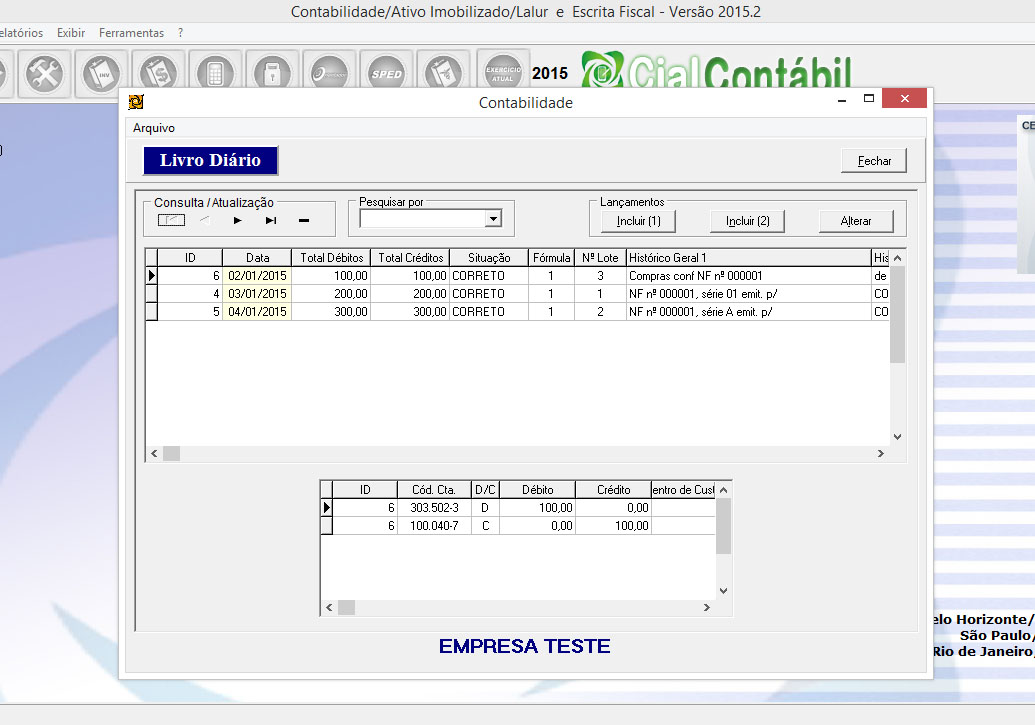Click the main grid horizontal scrollbar right arrow

point(880,453)
